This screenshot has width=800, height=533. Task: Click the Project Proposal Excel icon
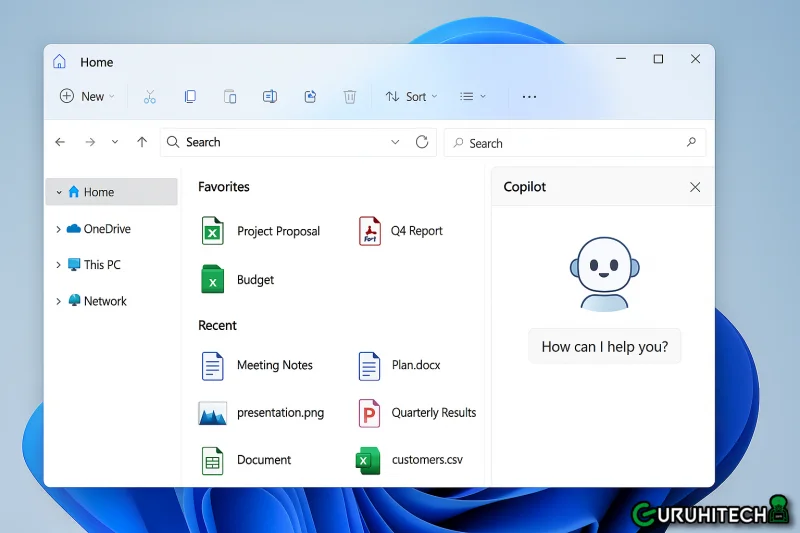[212, 231]
